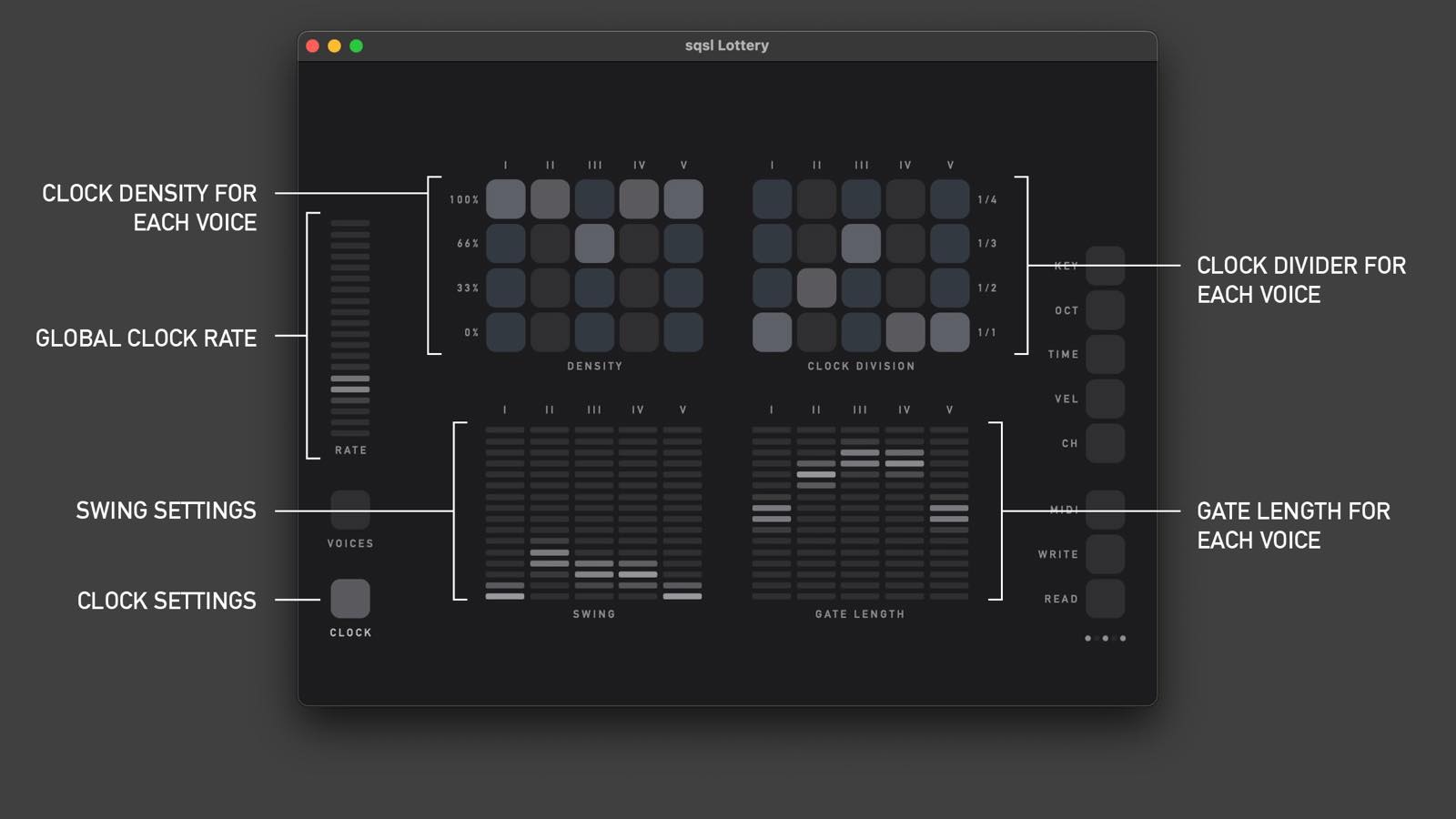Set voice II density to 100%

[x=550, y=199]
